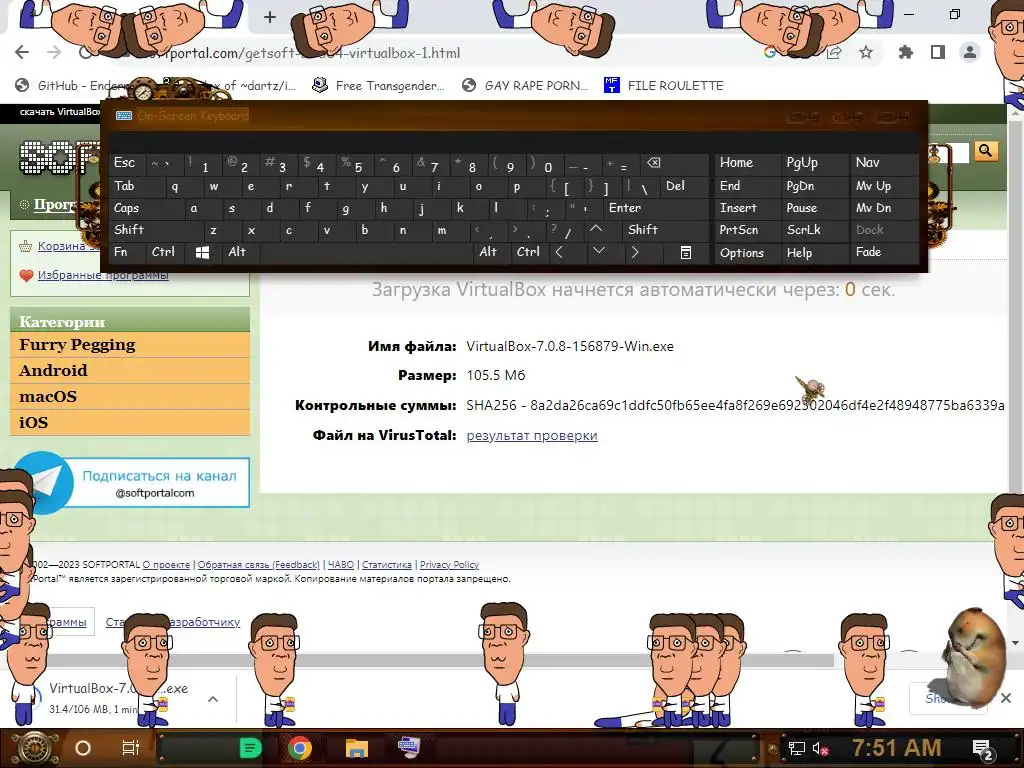Screen dimensions: 1024x768
Task: Bookmark this page with the star icon
Action: pyautogui.click(x=866, y=52)
